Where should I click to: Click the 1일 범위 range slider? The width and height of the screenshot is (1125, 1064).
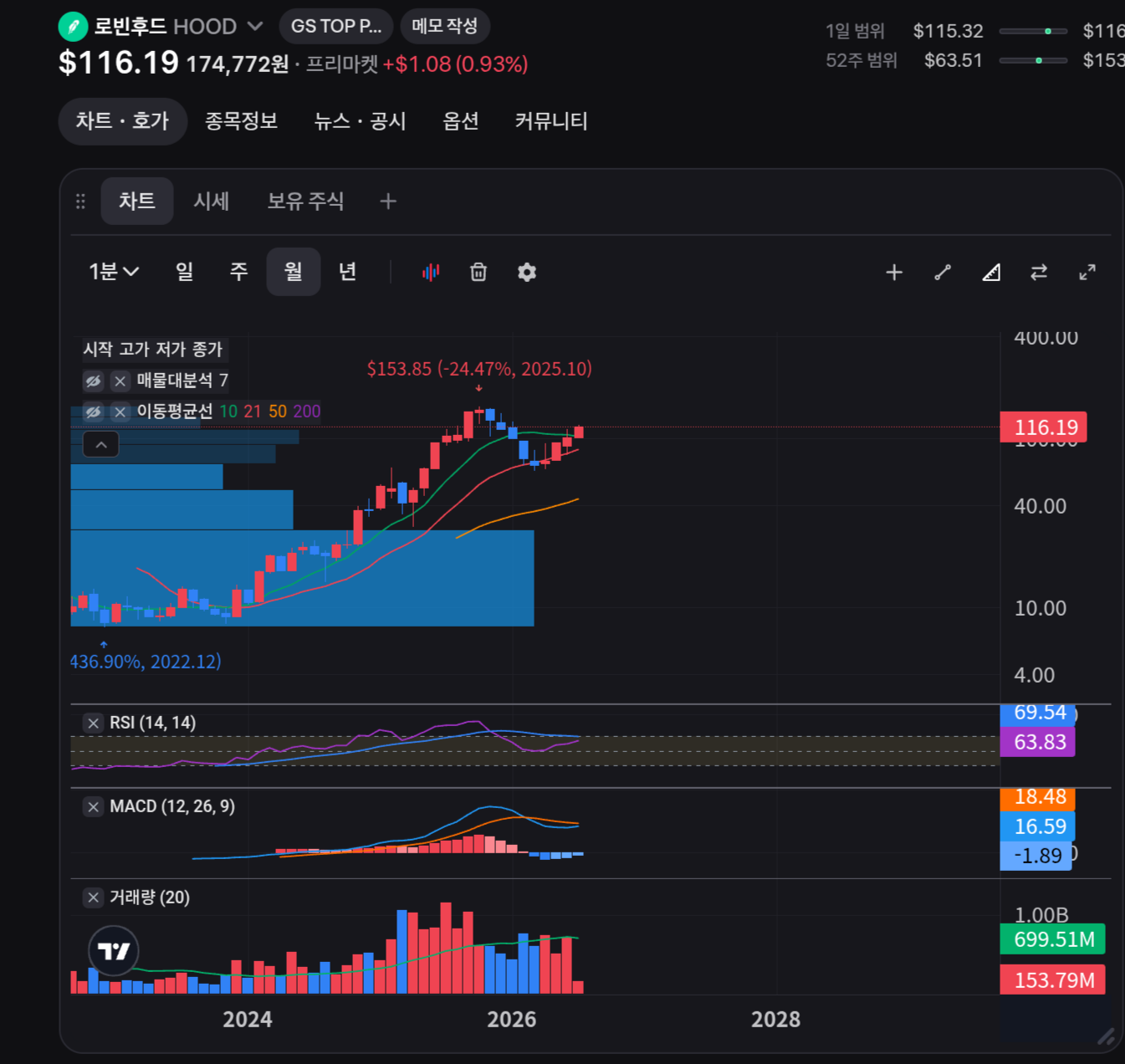click(1033, 31)
